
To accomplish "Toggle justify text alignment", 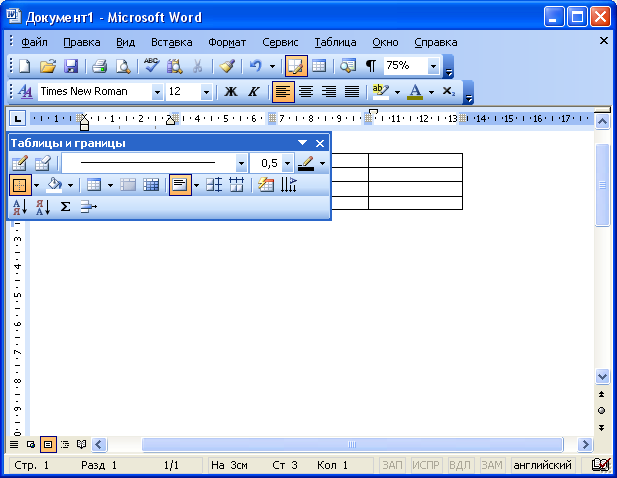I will coord(352,92).
